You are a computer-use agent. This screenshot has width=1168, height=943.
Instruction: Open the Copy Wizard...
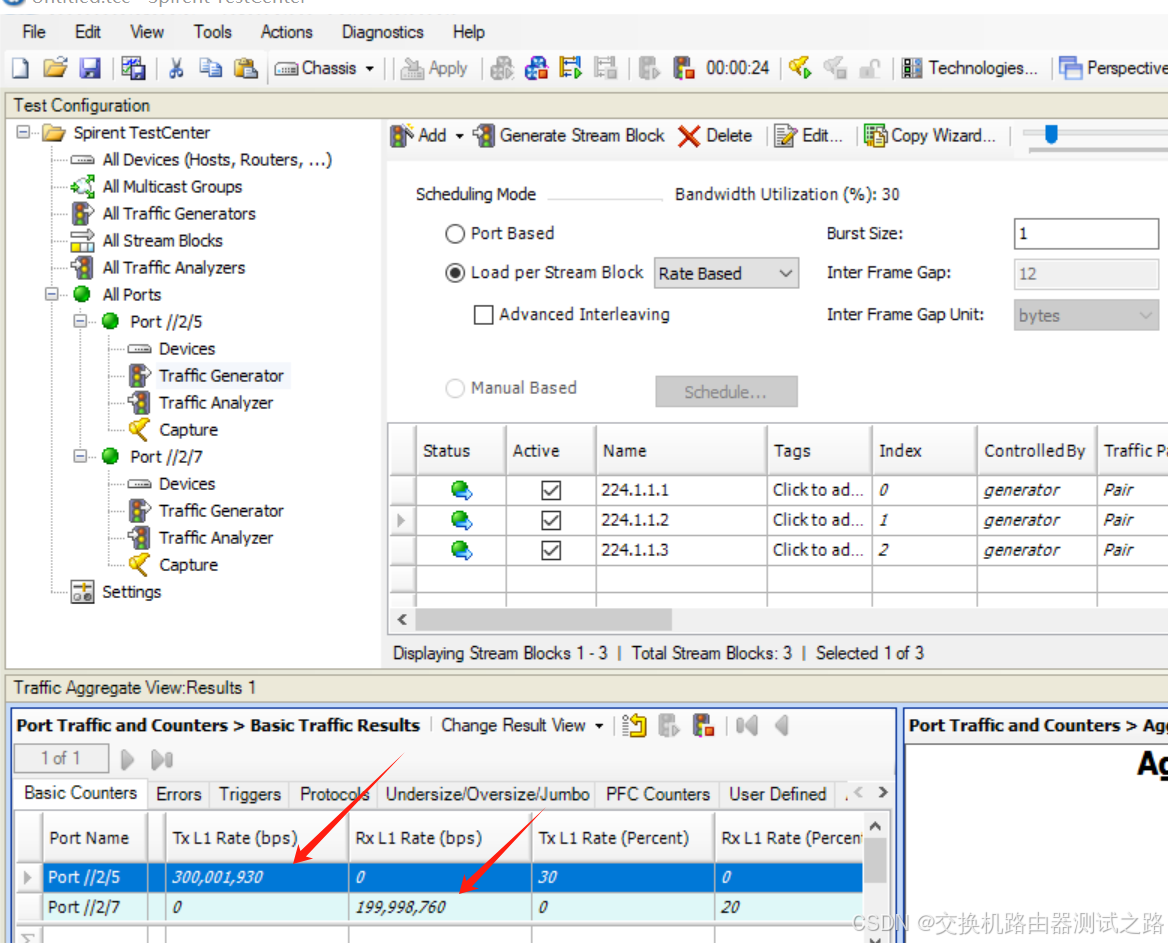click(x=930, y=136)
